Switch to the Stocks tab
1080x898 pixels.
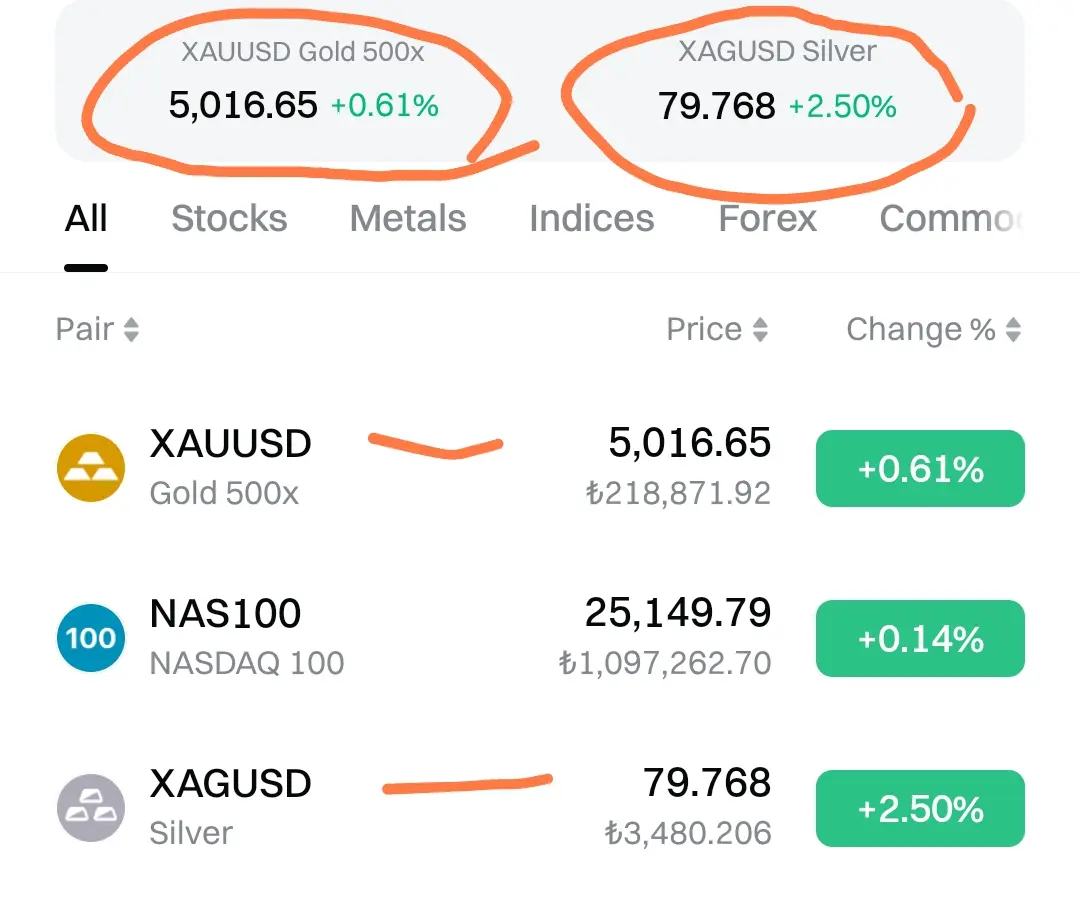click(x=229, y=219)
